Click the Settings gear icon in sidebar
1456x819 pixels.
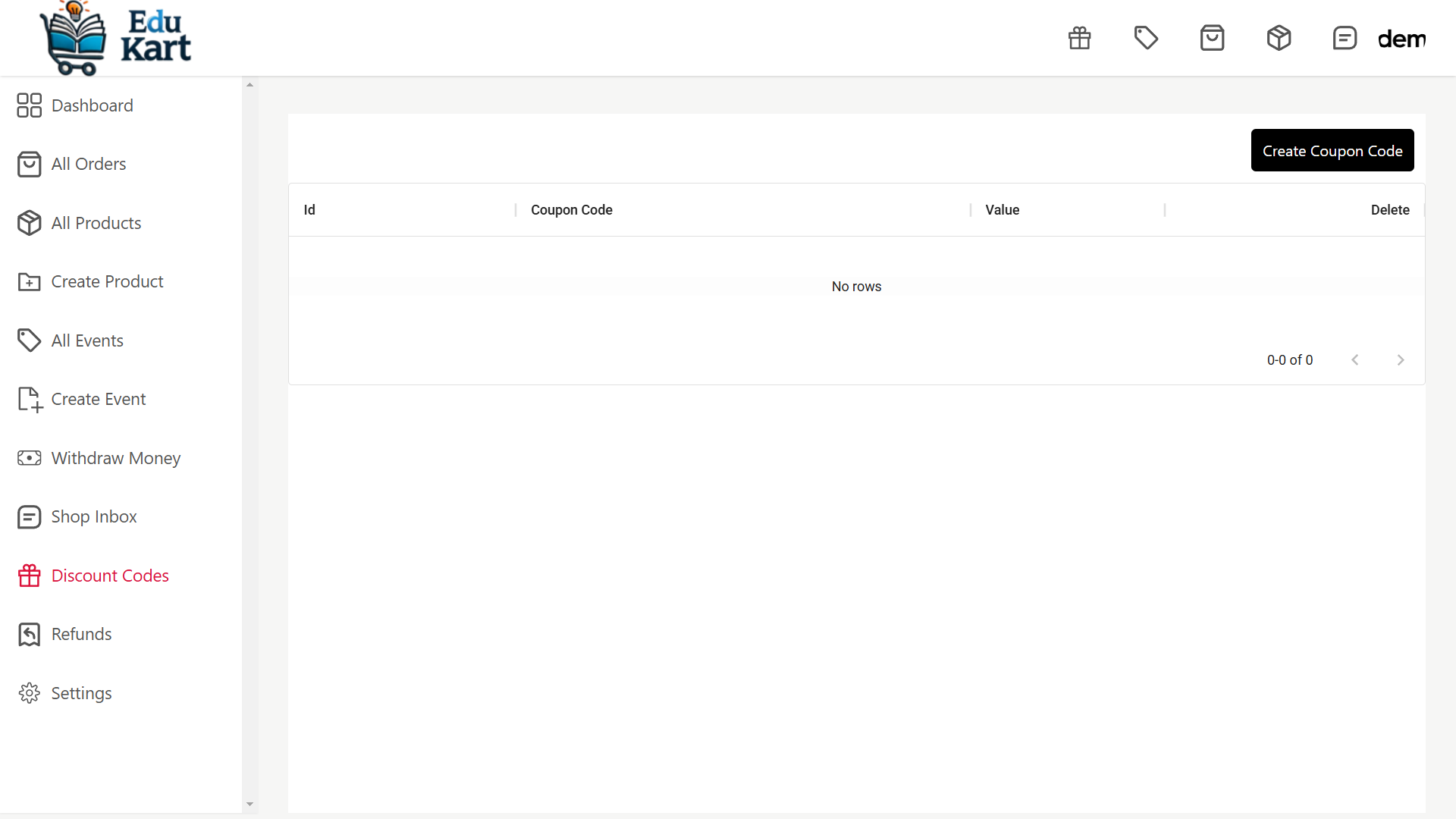point(30,693)
